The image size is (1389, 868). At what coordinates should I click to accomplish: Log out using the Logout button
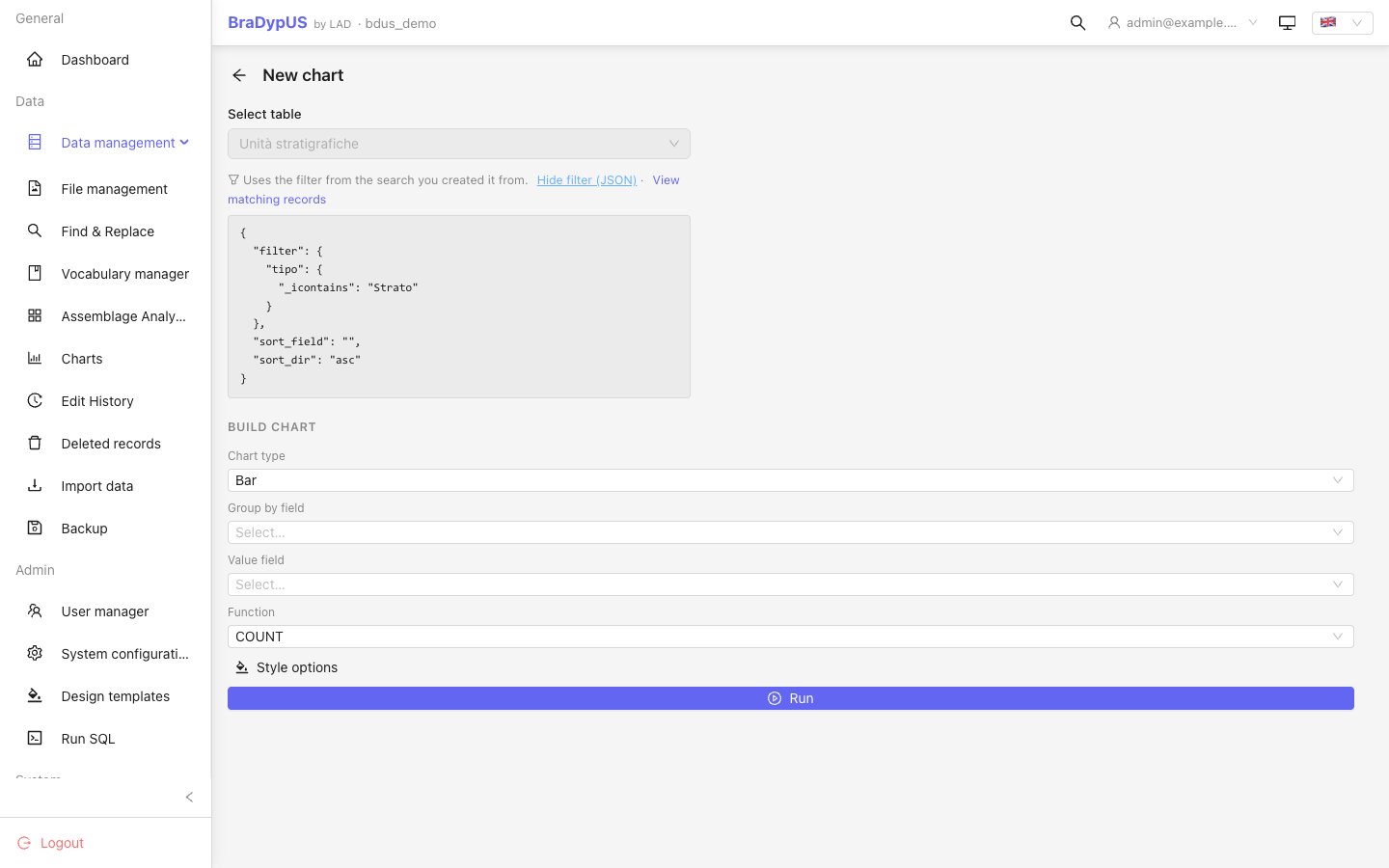51,843
